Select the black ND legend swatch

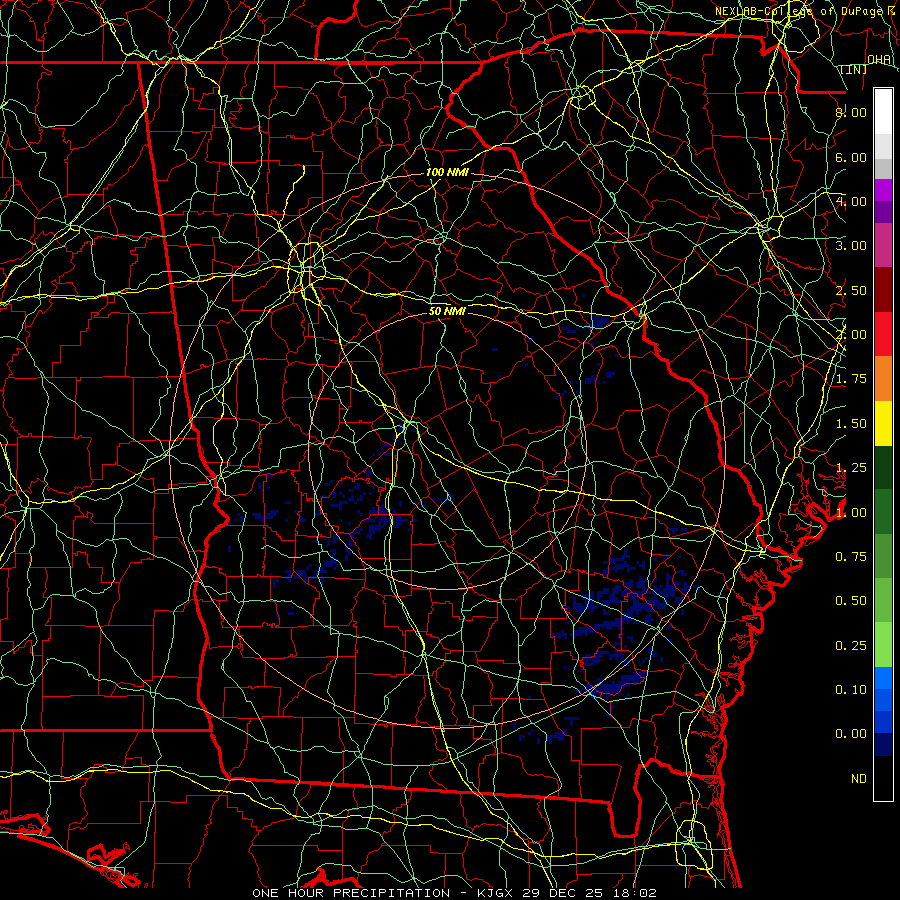(x=883, y=778)
